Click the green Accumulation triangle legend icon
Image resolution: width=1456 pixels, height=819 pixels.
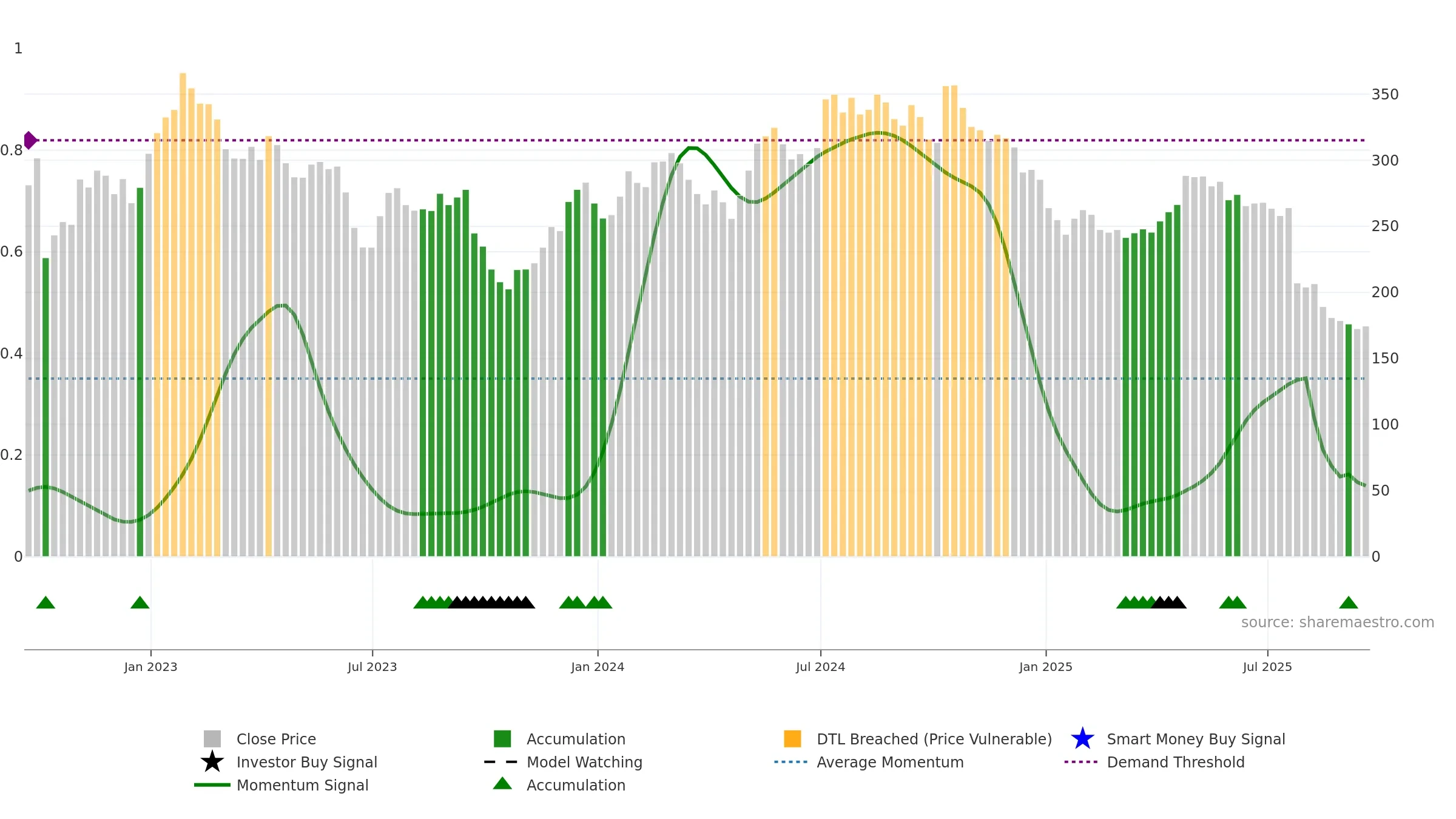coord(502,784)
